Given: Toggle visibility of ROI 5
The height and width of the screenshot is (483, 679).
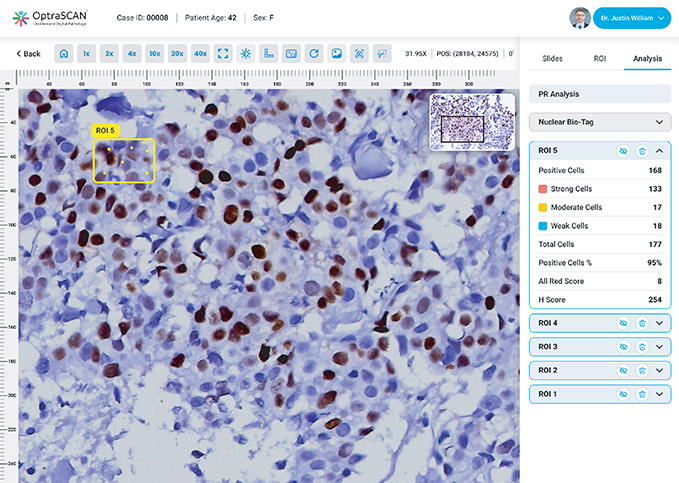Looking at the screenshot, I should [x=623, y=151].
